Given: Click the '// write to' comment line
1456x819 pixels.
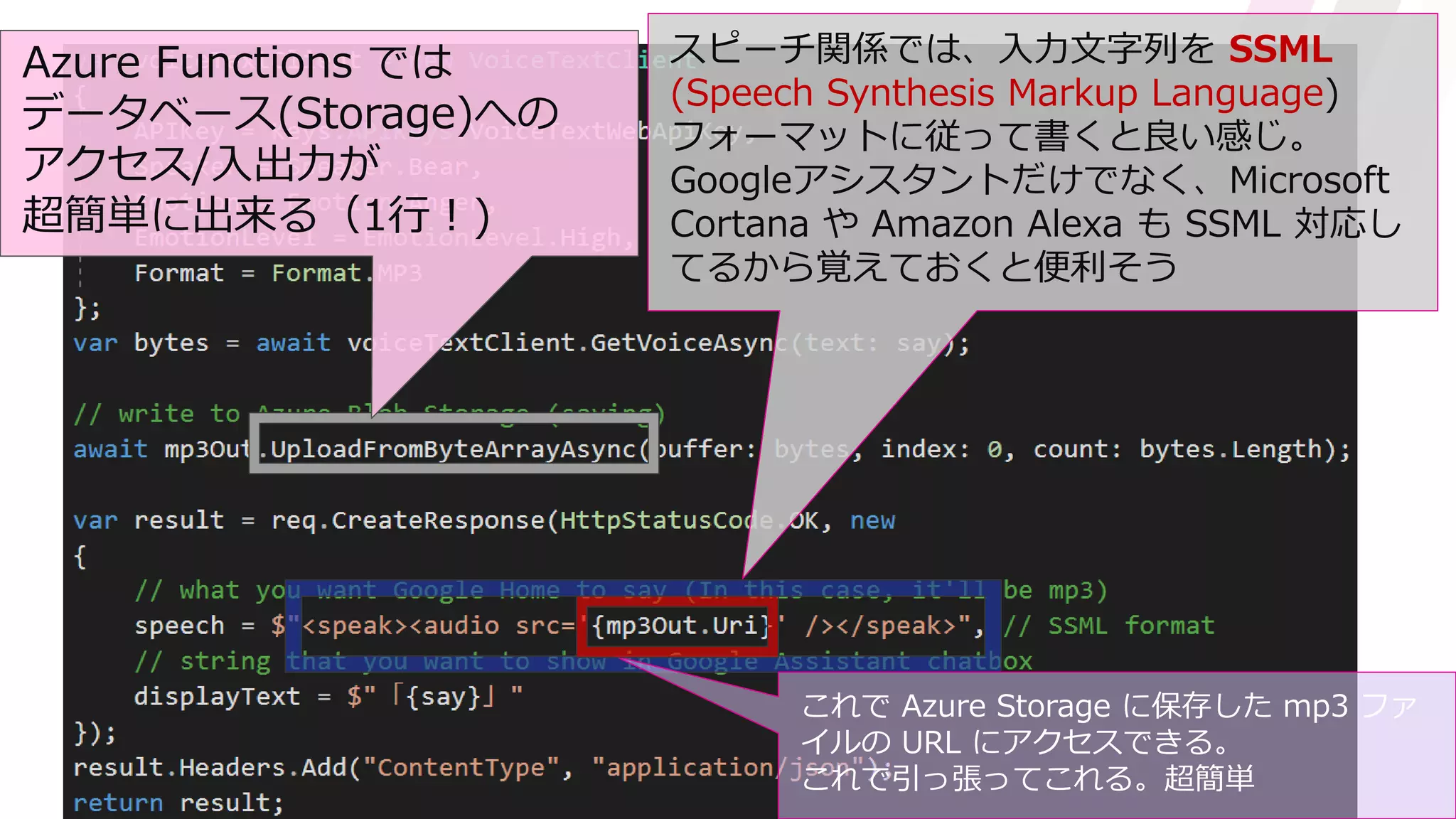Looking at the screenshot, I should [x=156, y=414].
